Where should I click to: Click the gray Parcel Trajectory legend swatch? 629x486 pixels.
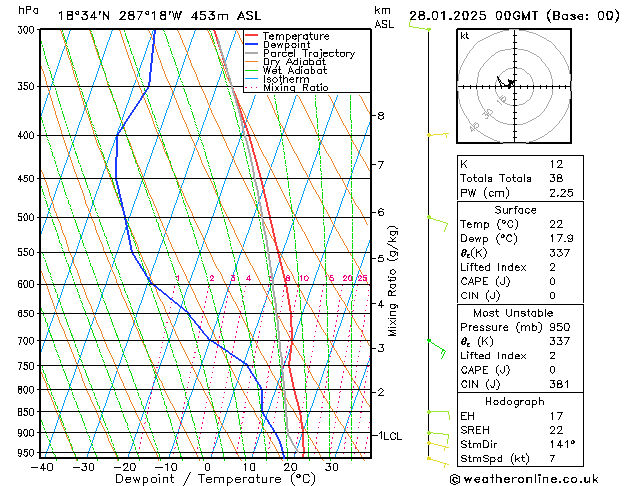(x=252, y=53)
